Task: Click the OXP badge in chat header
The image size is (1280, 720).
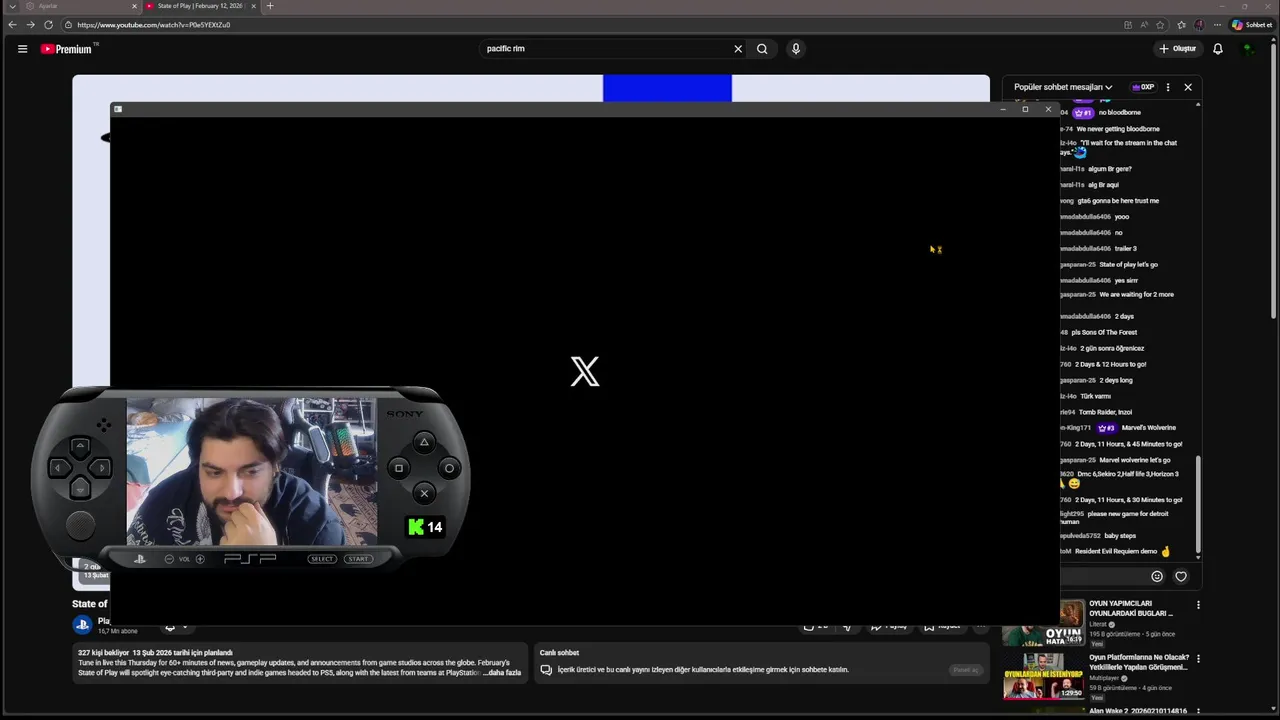Action: [1143, 87]
